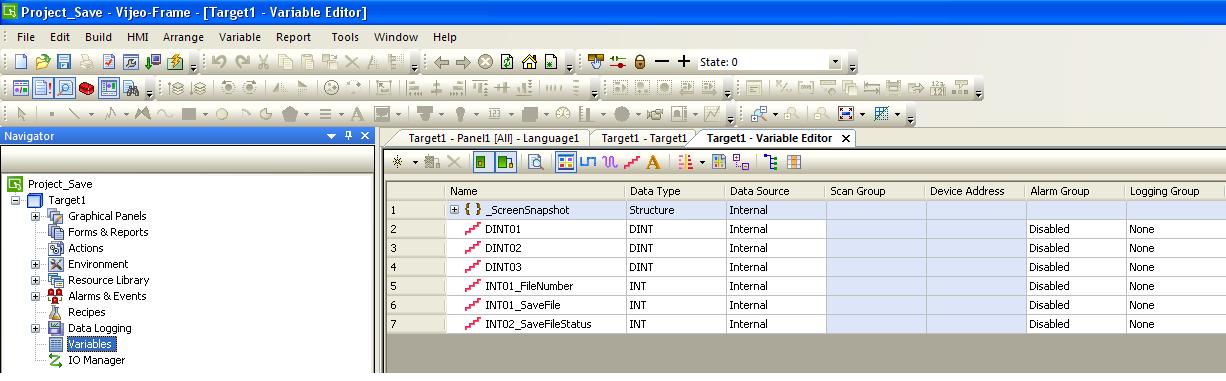Save the project using the floppy icon
Screen dimensions: 1226x381
point(64,62)
